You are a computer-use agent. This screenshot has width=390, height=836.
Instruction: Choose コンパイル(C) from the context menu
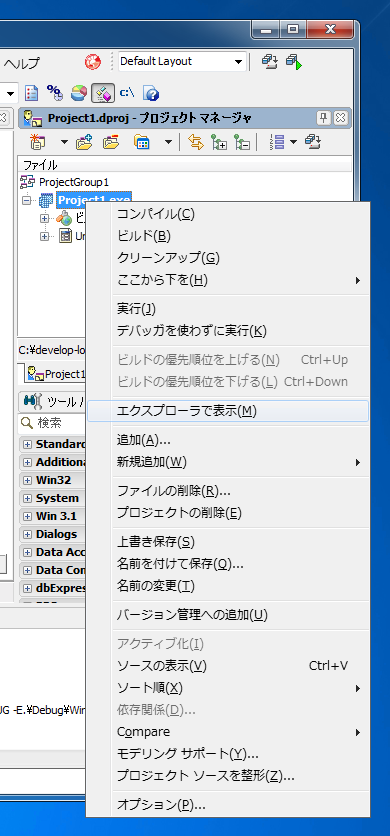[x=228, y=214]
